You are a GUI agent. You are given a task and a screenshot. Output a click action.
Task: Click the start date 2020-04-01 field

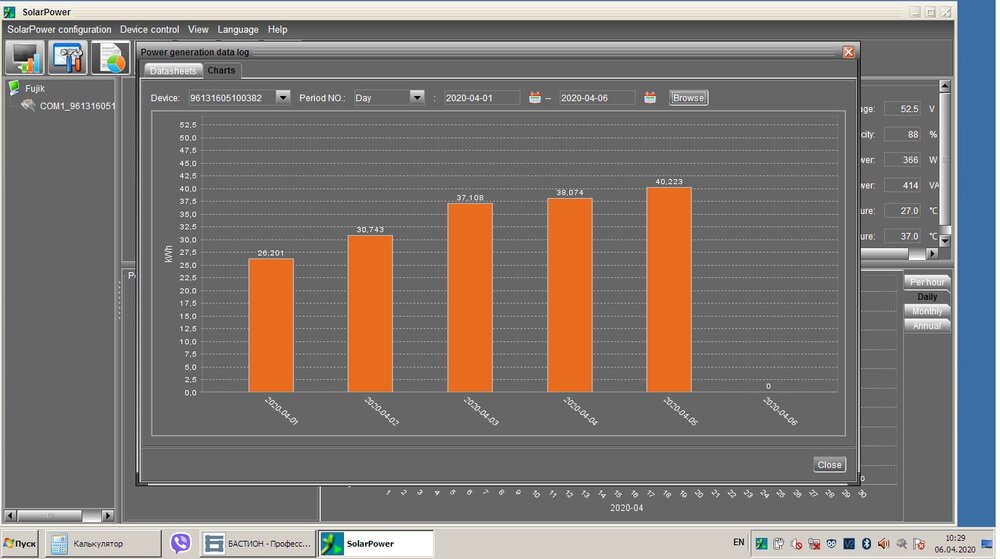coord(482,97)
